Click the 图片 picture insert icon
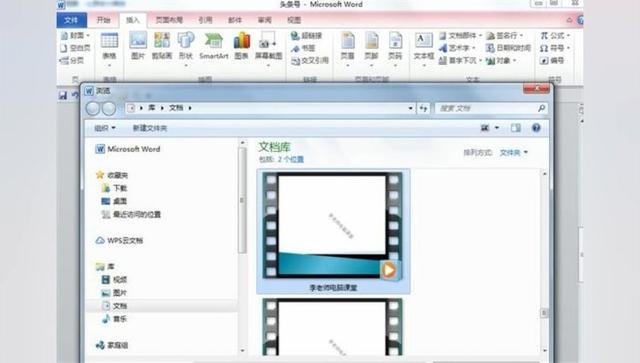Screen dimensions: 640x363 click(138, 46)
